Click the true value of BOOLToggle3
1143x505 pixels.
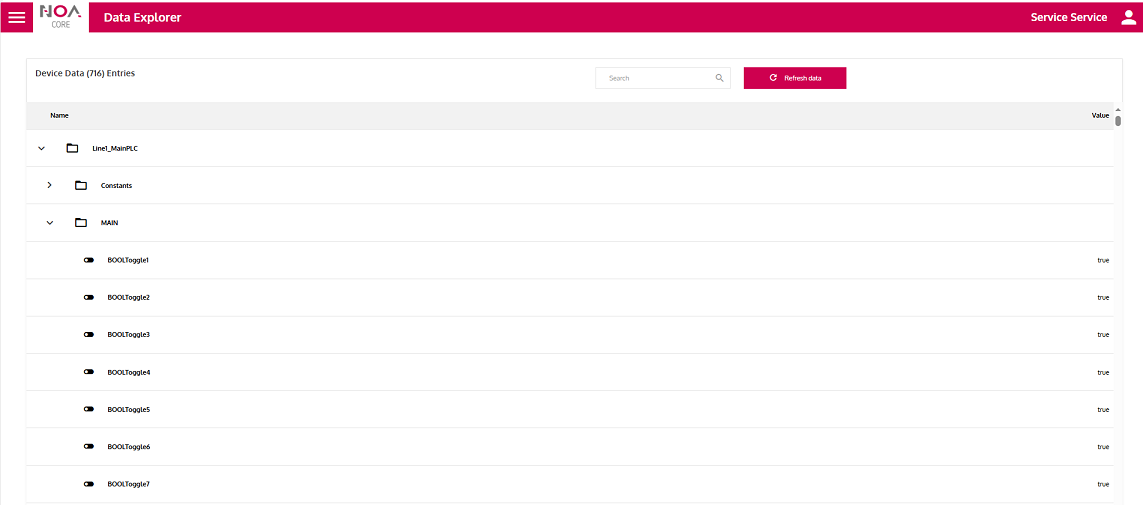click(x=1104, y=334)
